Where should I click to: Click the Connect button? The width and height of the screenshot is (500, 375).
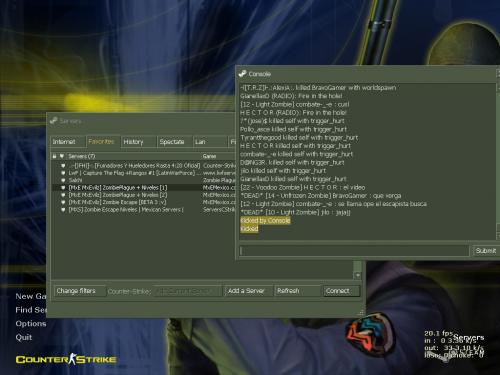[341, 291]
